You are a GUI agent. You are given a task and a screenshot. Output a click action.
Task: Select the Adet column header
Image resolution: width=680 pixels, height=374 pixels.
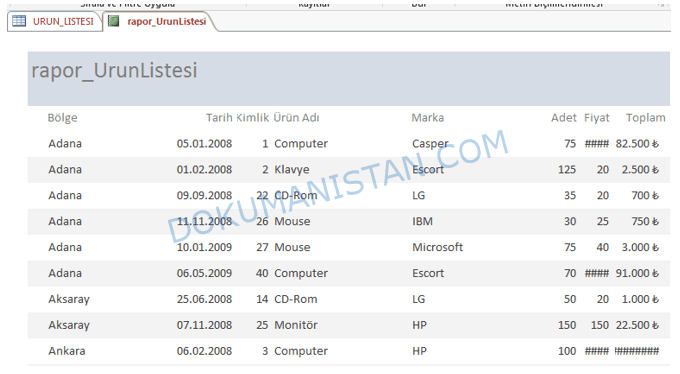(564, 118)
